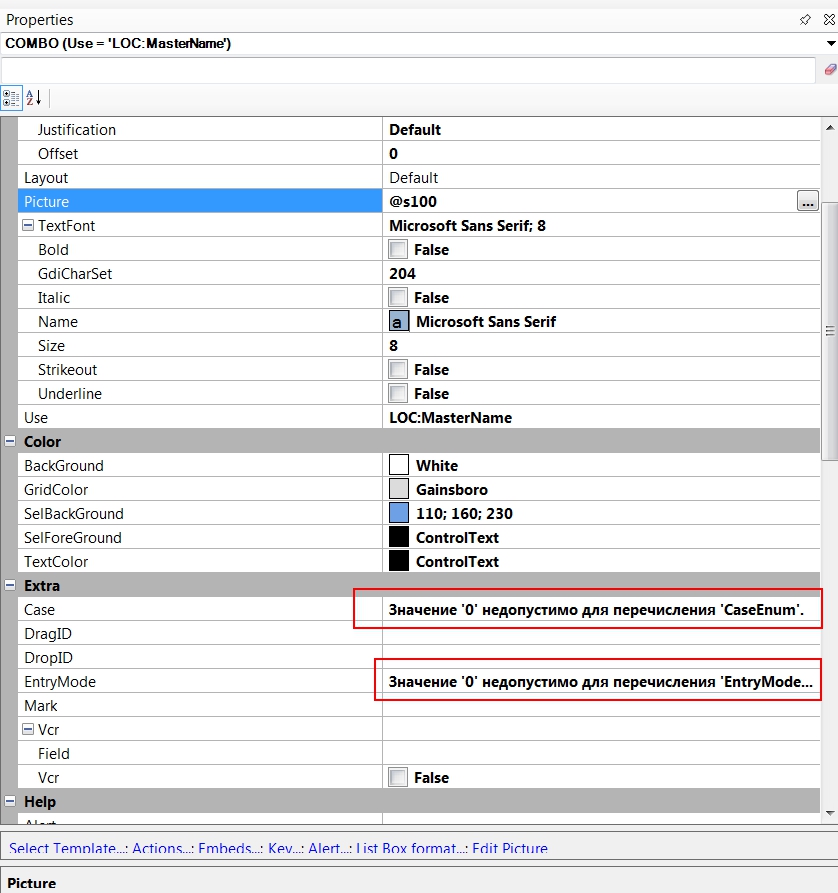The image size is (838, 893).
Task: Click the List Box format link
Action: (410, 848)
